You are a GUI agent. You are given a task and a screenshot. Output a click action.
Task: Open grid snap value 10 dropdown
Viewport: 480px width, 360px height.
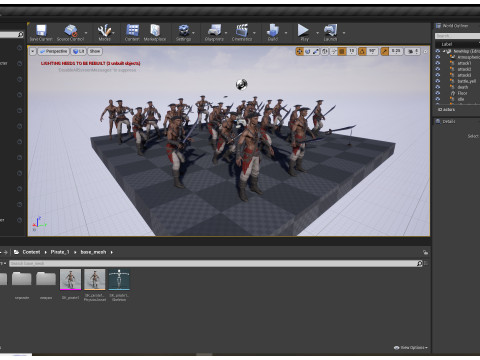pos(351,51)
